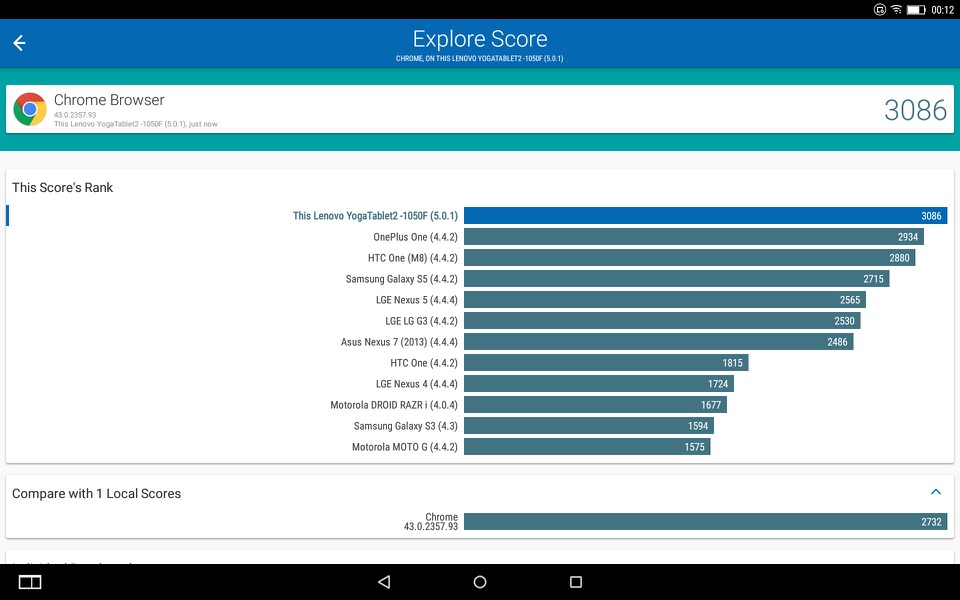Select the Motorola MOTO G 1575 bar
Image resolution: width=960 pixels, height=600 pixels.
[587, 447]
